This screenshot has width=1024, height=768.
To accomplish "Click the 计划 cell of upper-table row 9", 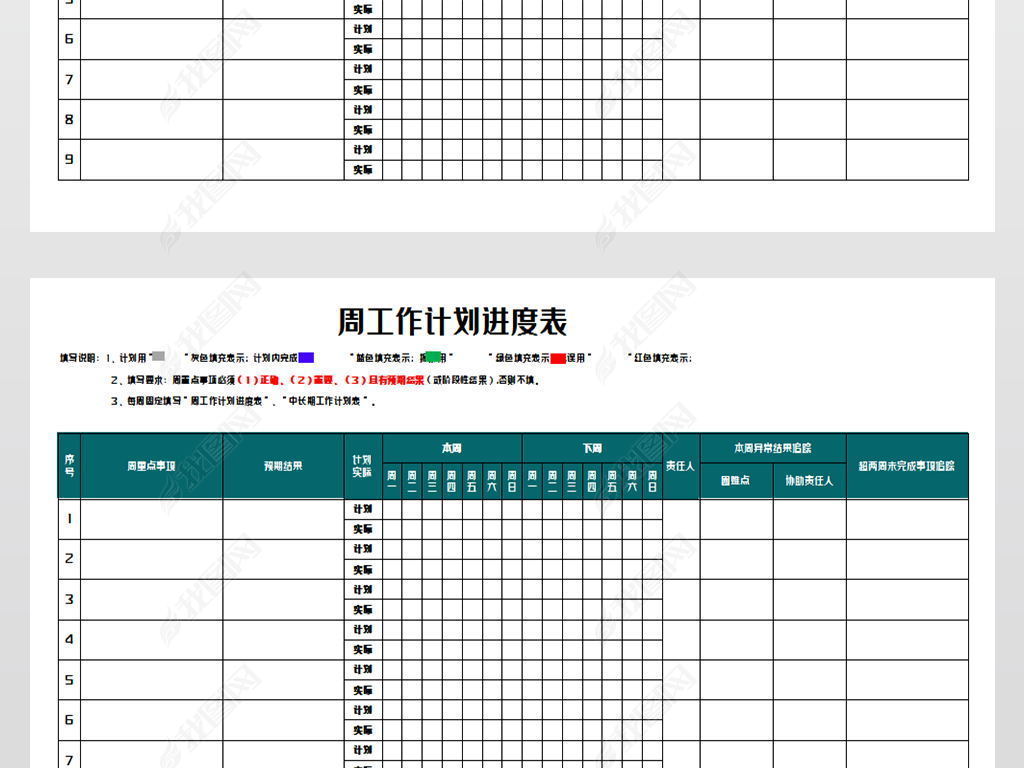I will [363, 150].
